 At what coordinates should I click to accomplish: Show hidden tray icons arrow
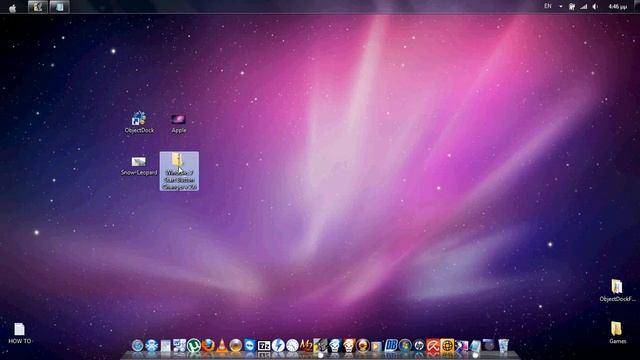tap(560, 6)
